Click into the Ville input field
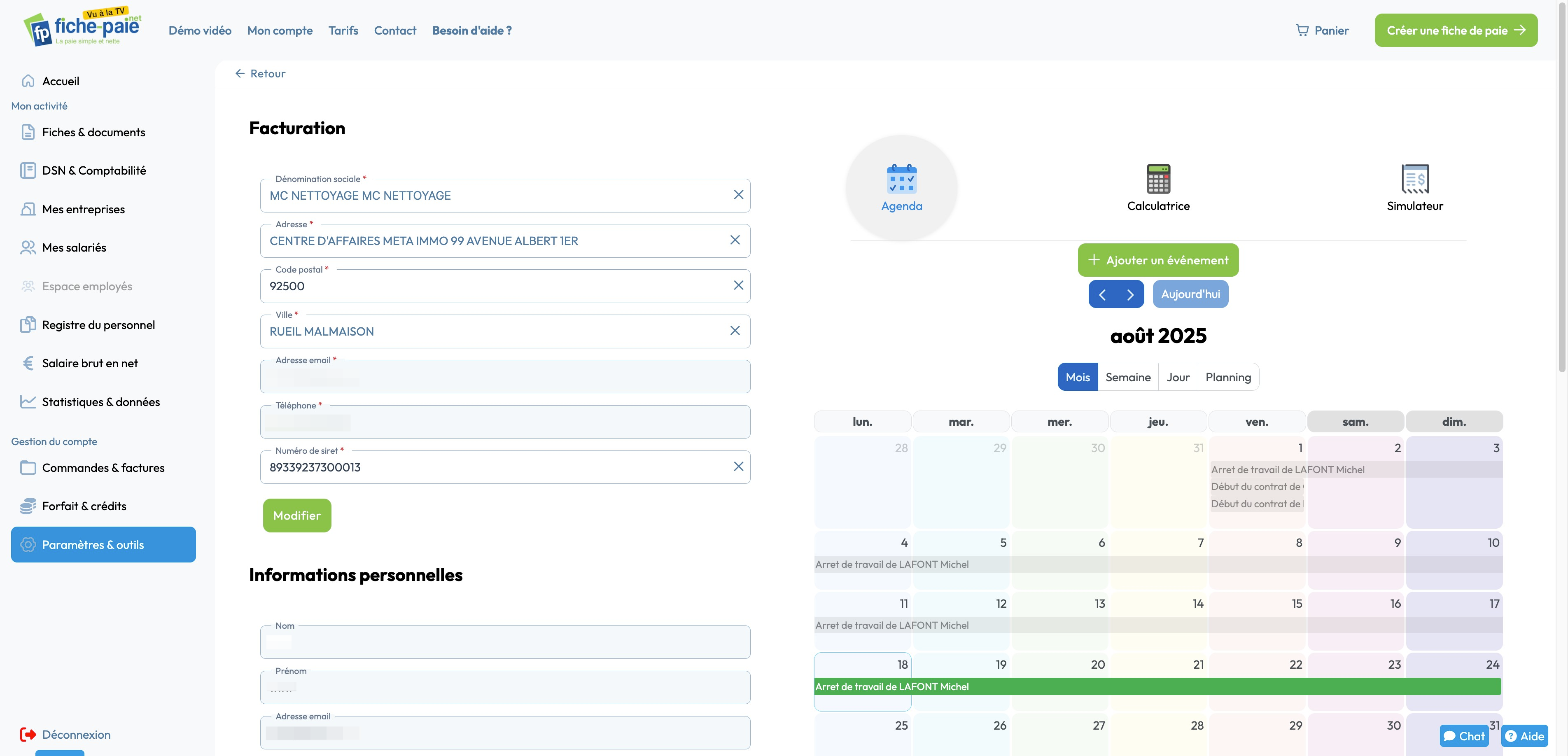This screenshot has height=756, width=1568. 493,332
